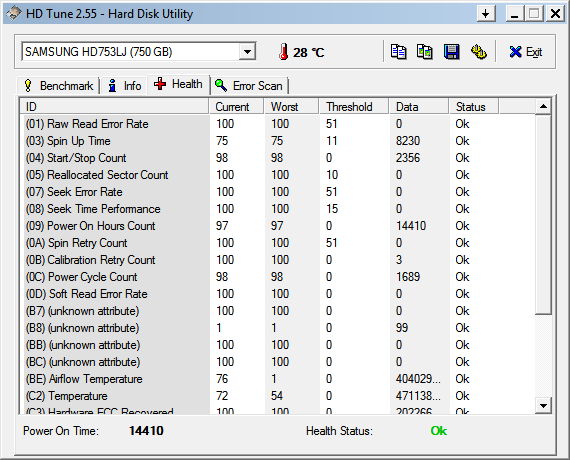
Task: Select Power On Hours Count row
Action: tap(278, 226)
